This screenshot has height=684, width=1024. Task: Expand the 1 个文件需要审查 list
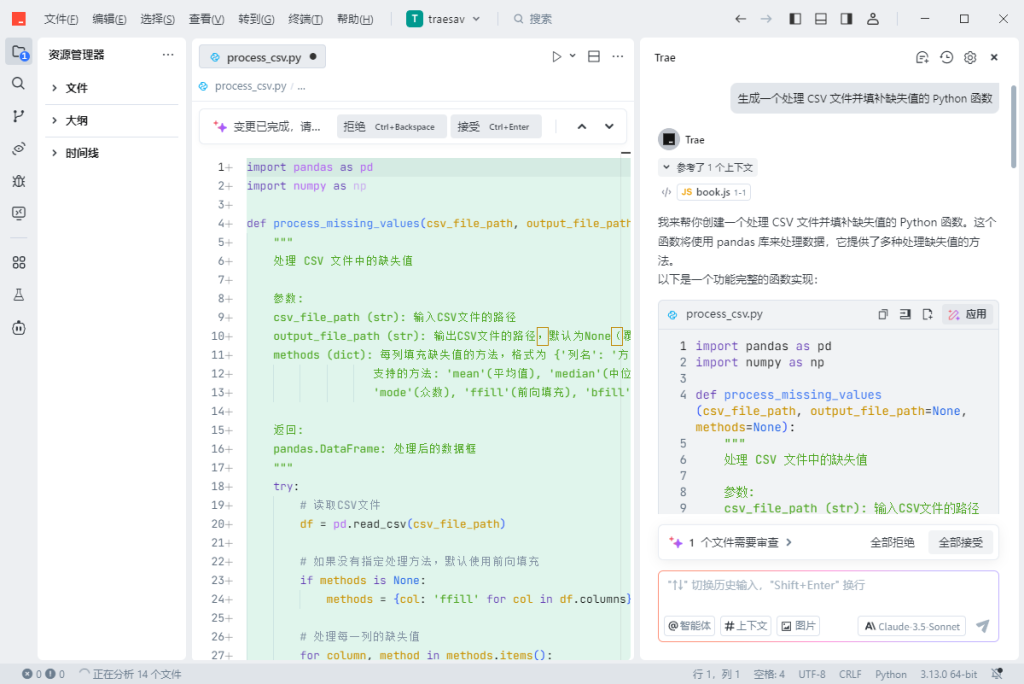[x=731, y=542]
